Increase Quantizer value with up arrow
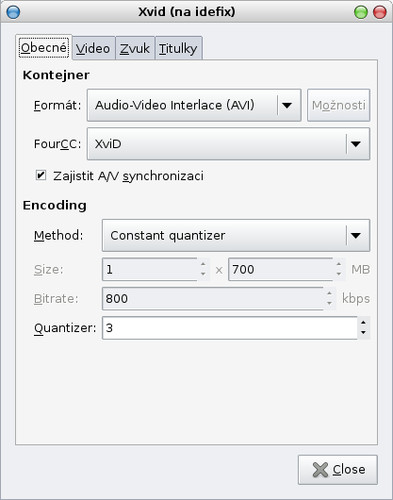The image size is (393, 500). click(363, 323)
